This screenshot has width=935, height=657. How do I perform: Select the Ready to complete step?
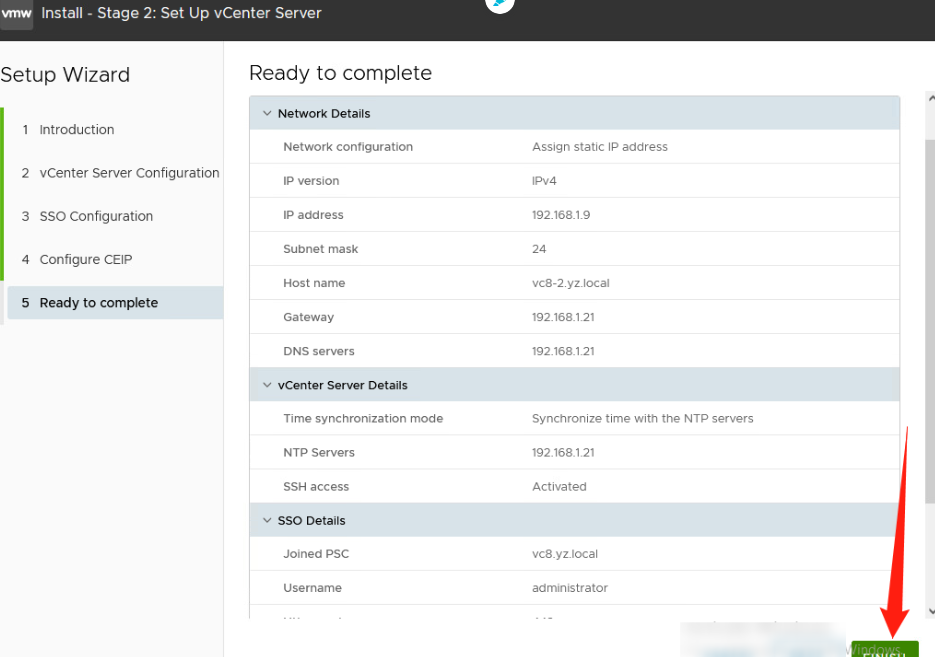click(98, 302)
